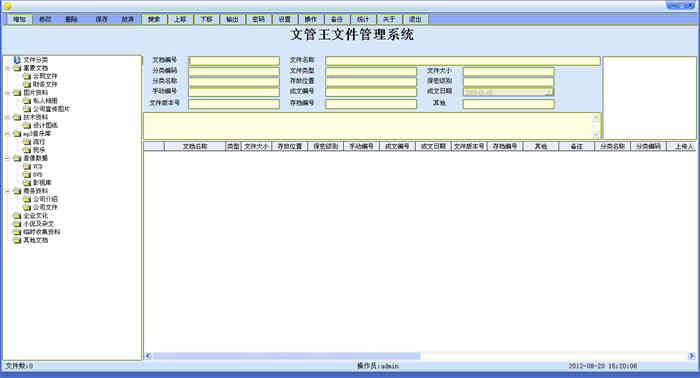Click the 企业文化 folder icon

pyautogui.click(x=17, y=216)
